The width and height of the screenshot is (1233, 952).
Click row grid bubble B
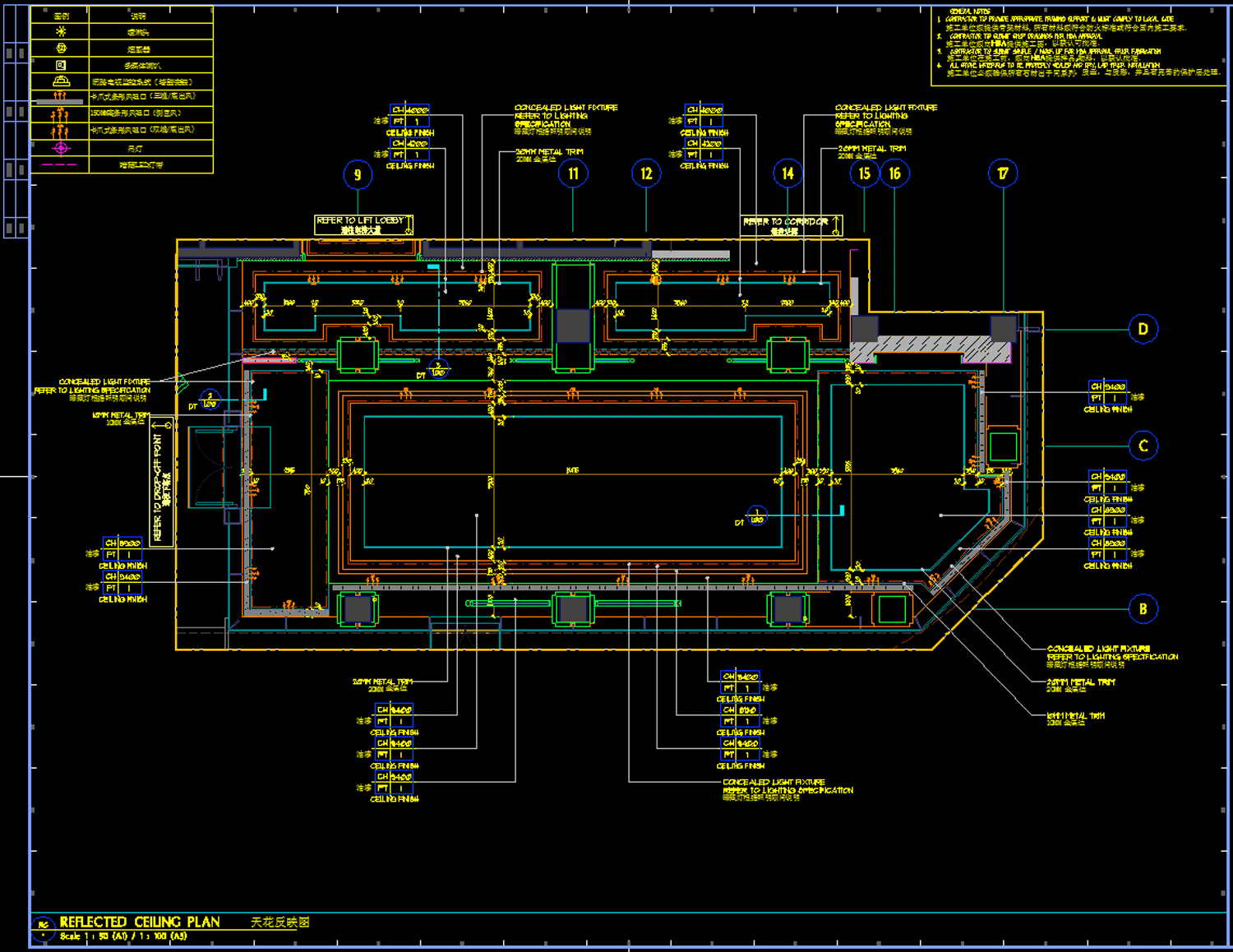pos(1143,609)
